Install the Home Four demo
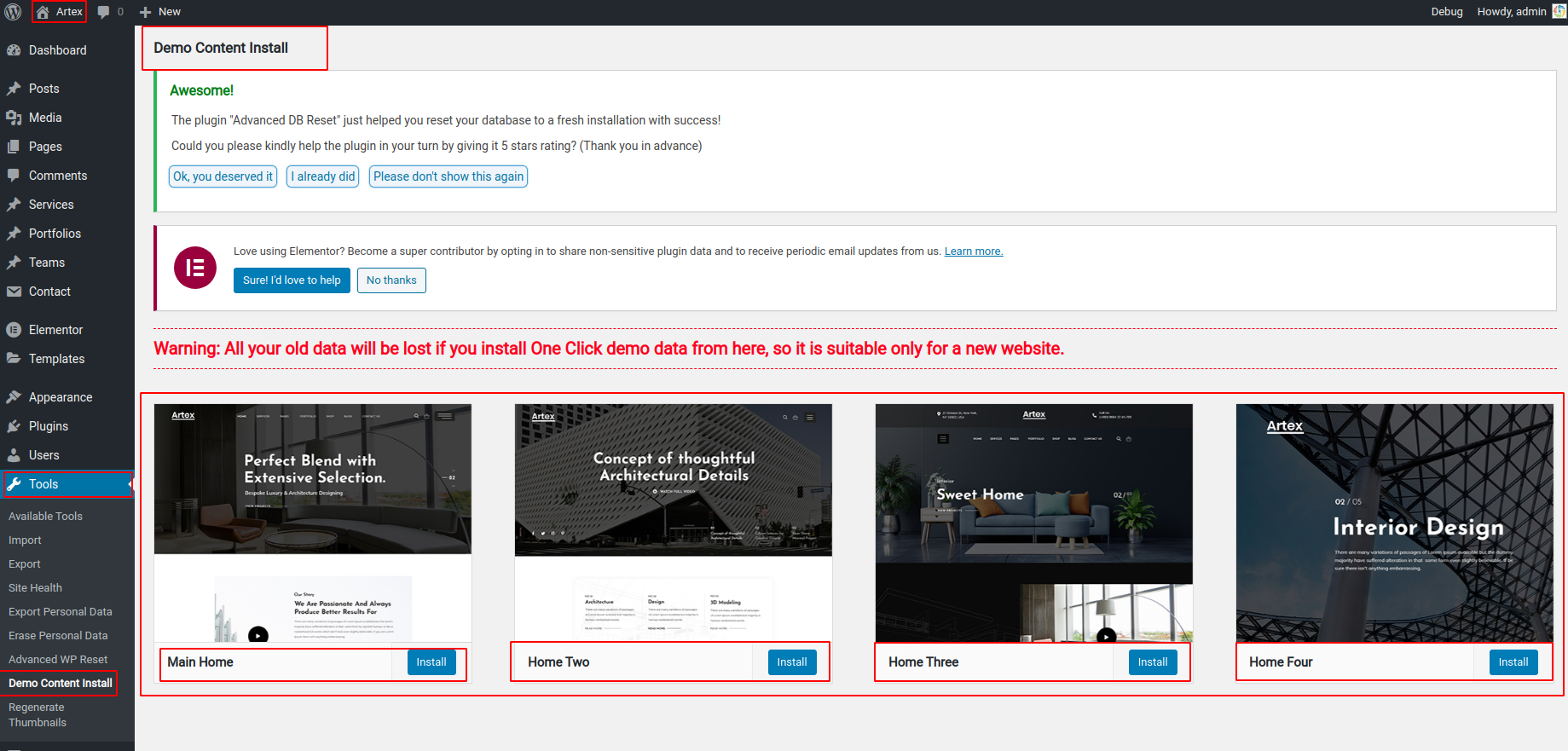This screenshot has width=1568, height=751. 1513,662
